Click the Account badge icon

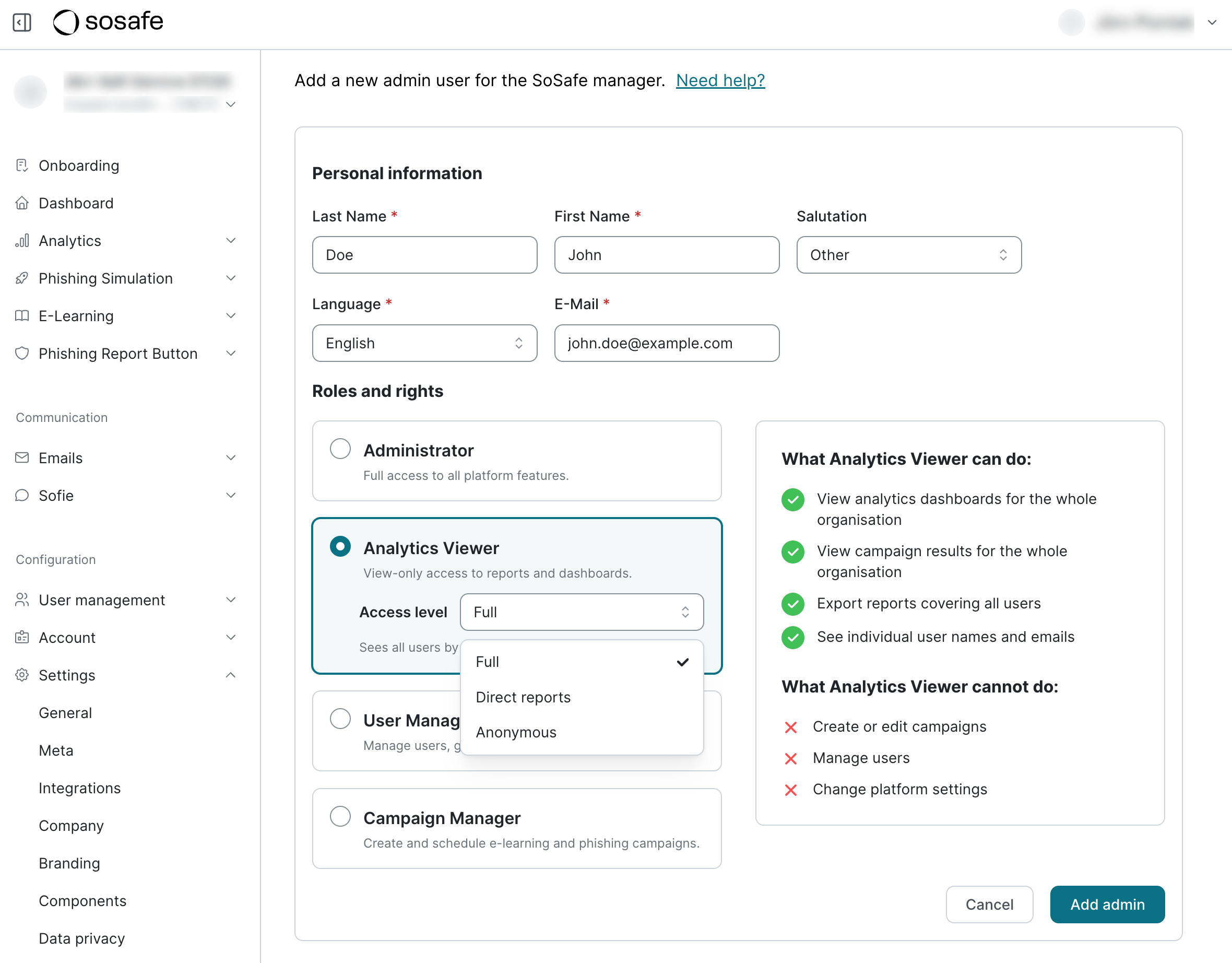tap(22, 637)
